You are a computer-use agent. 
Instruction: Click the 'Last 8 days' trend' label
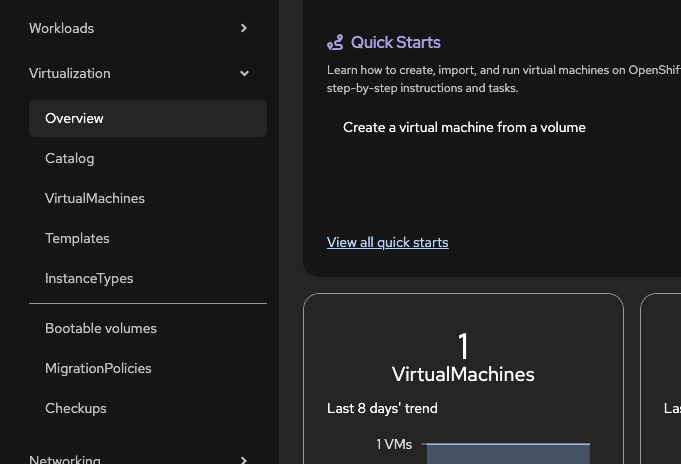click(x=382, y=408)
